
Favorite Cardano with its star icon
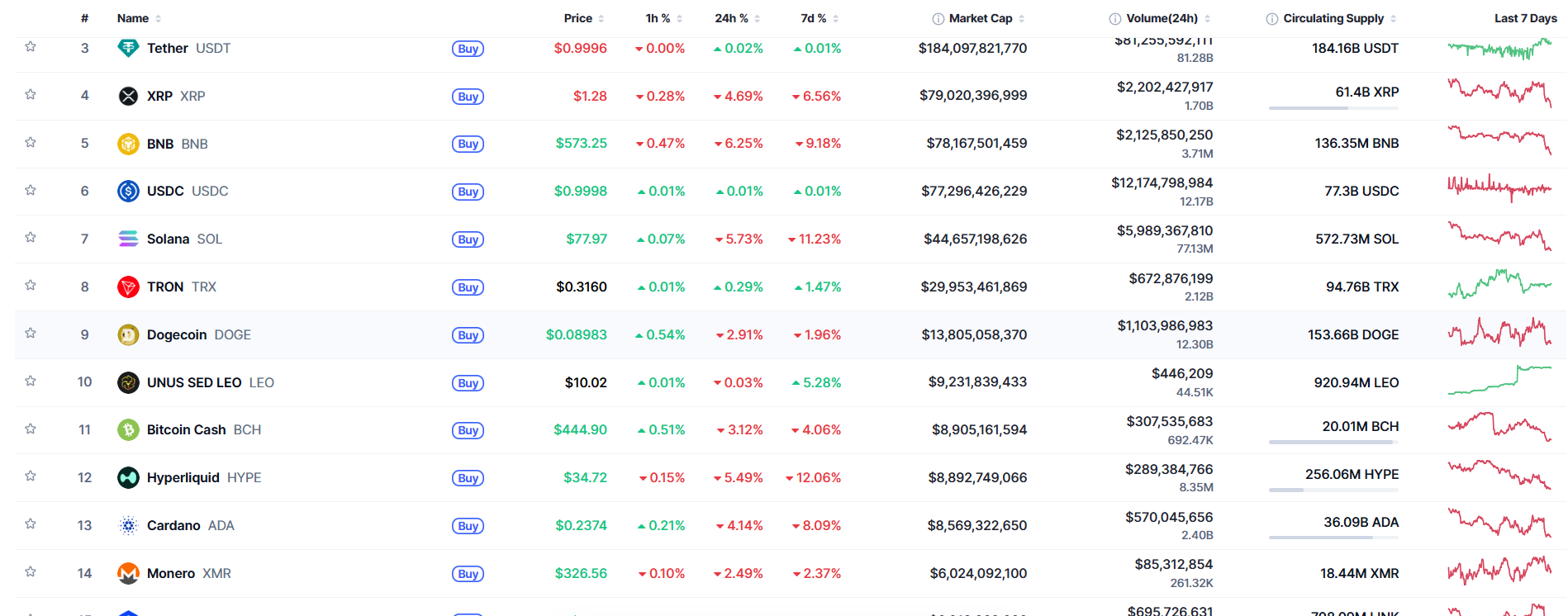pyautogui.click(x=31, y=524)
